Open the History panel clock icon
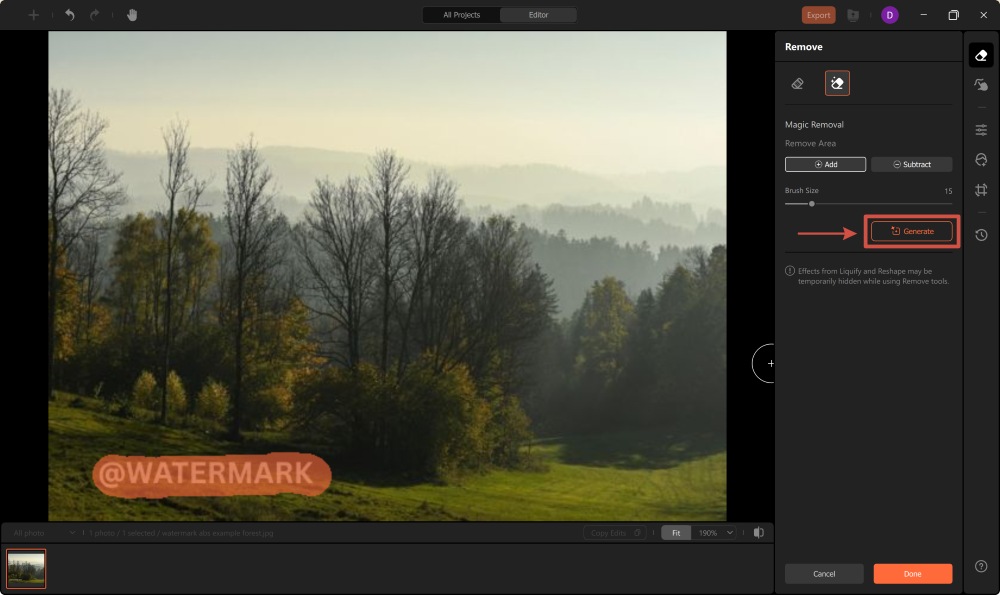The width and height of the screenshot is (1000, 595). point(981,234)
